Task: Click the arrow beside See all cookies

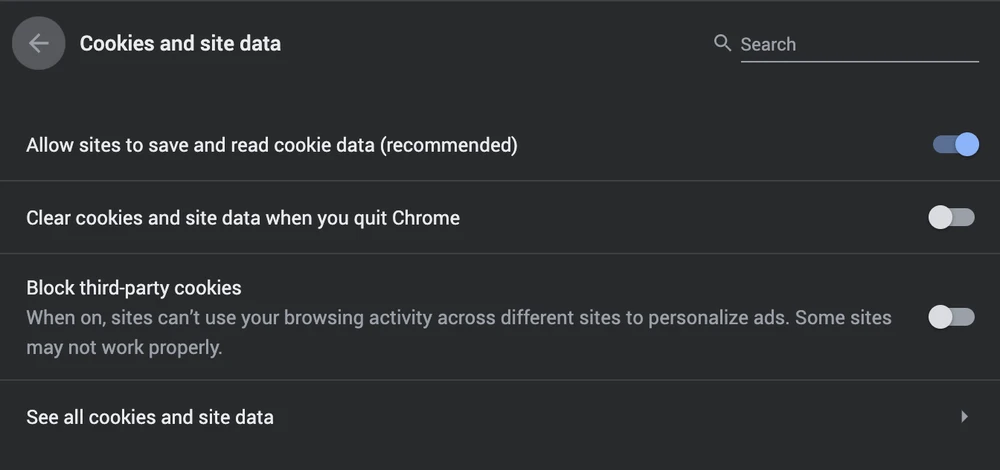Action: pos(964,416)
